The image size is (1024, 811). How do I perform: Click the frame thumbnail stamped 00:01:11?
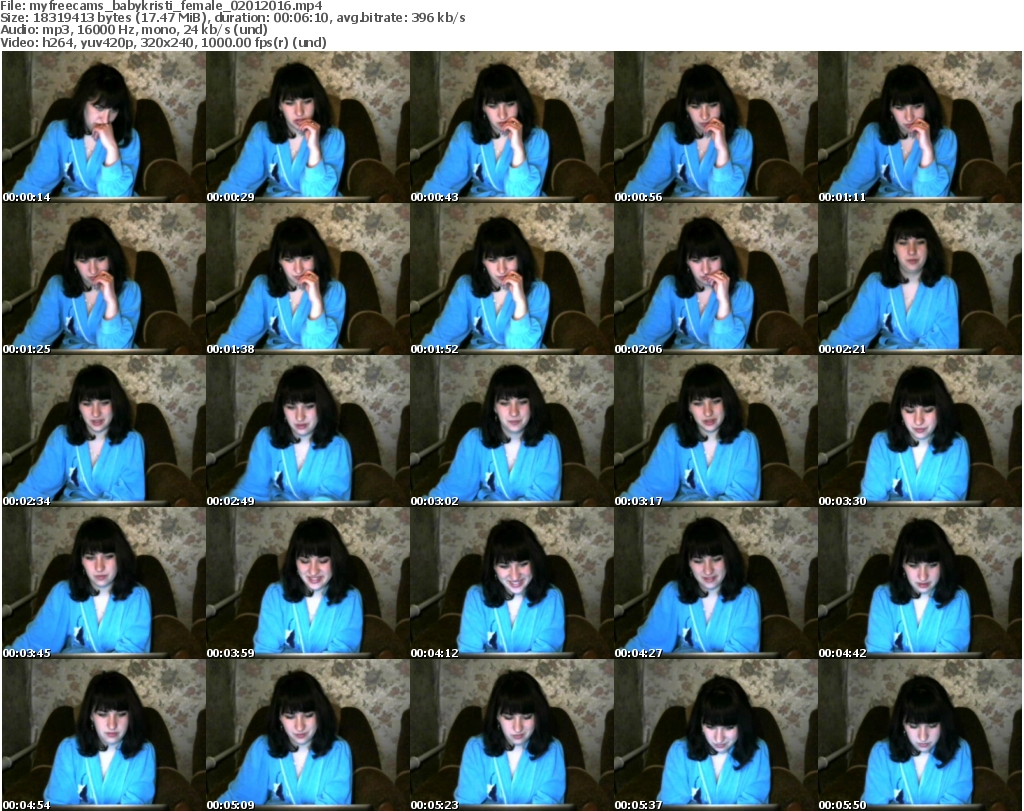click(x=920, y=127)
